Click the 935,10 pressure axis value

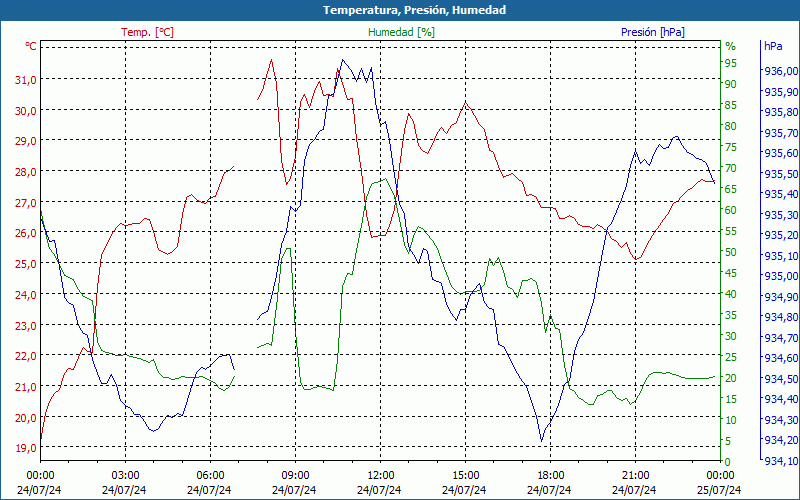click(x=781, y=256)
